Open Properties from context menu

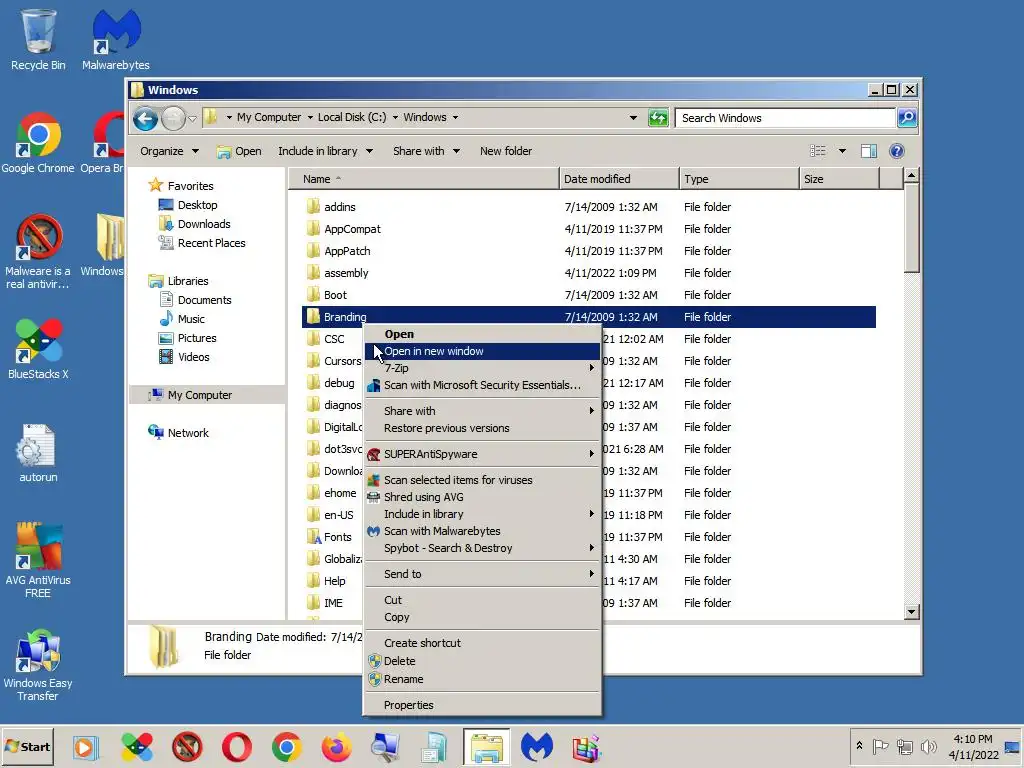point(482,705)
